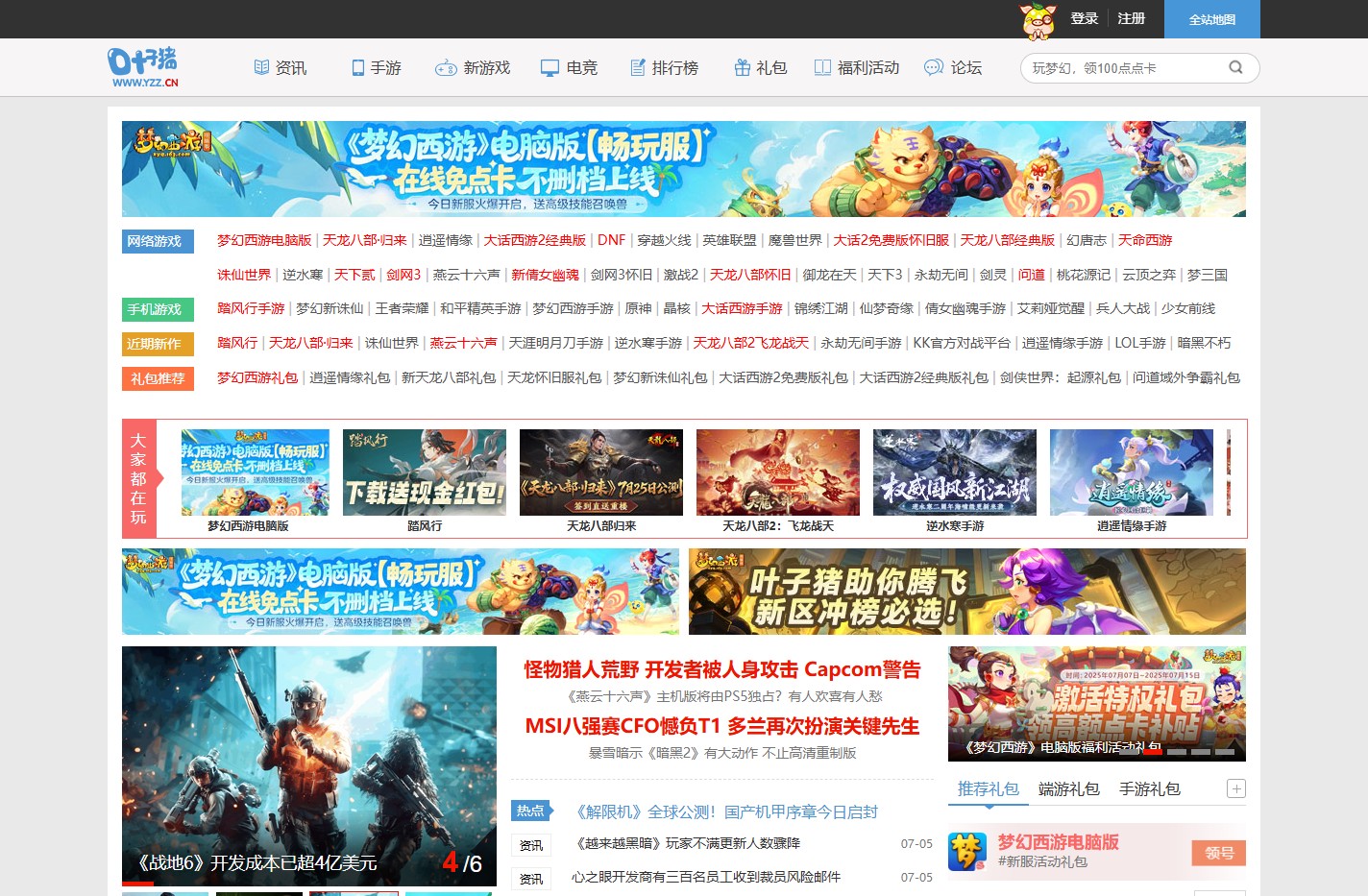Click 梦幻西游礼包 gift link
This screenshot has width=1368, height=896.
point(257,377)
